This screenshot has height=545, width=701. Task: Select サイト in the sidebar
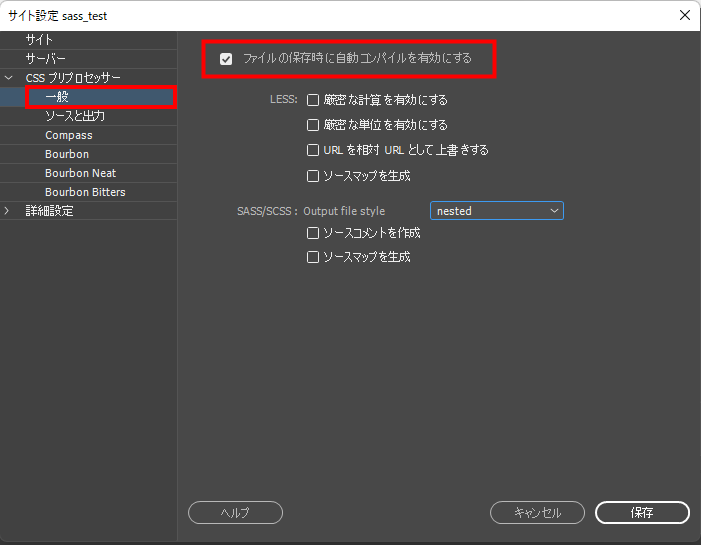pyautogui.click(x=40, y=40)
